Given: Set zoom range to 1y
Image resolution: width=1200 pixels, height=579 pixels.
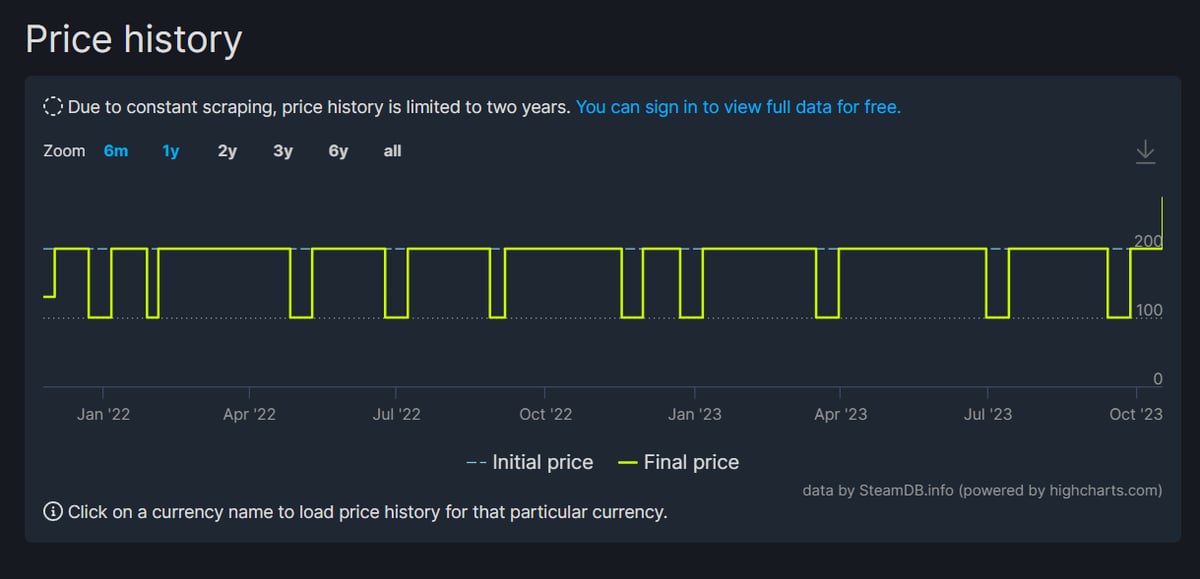Looking at the screenshot, I should click(x=171, y=151).
